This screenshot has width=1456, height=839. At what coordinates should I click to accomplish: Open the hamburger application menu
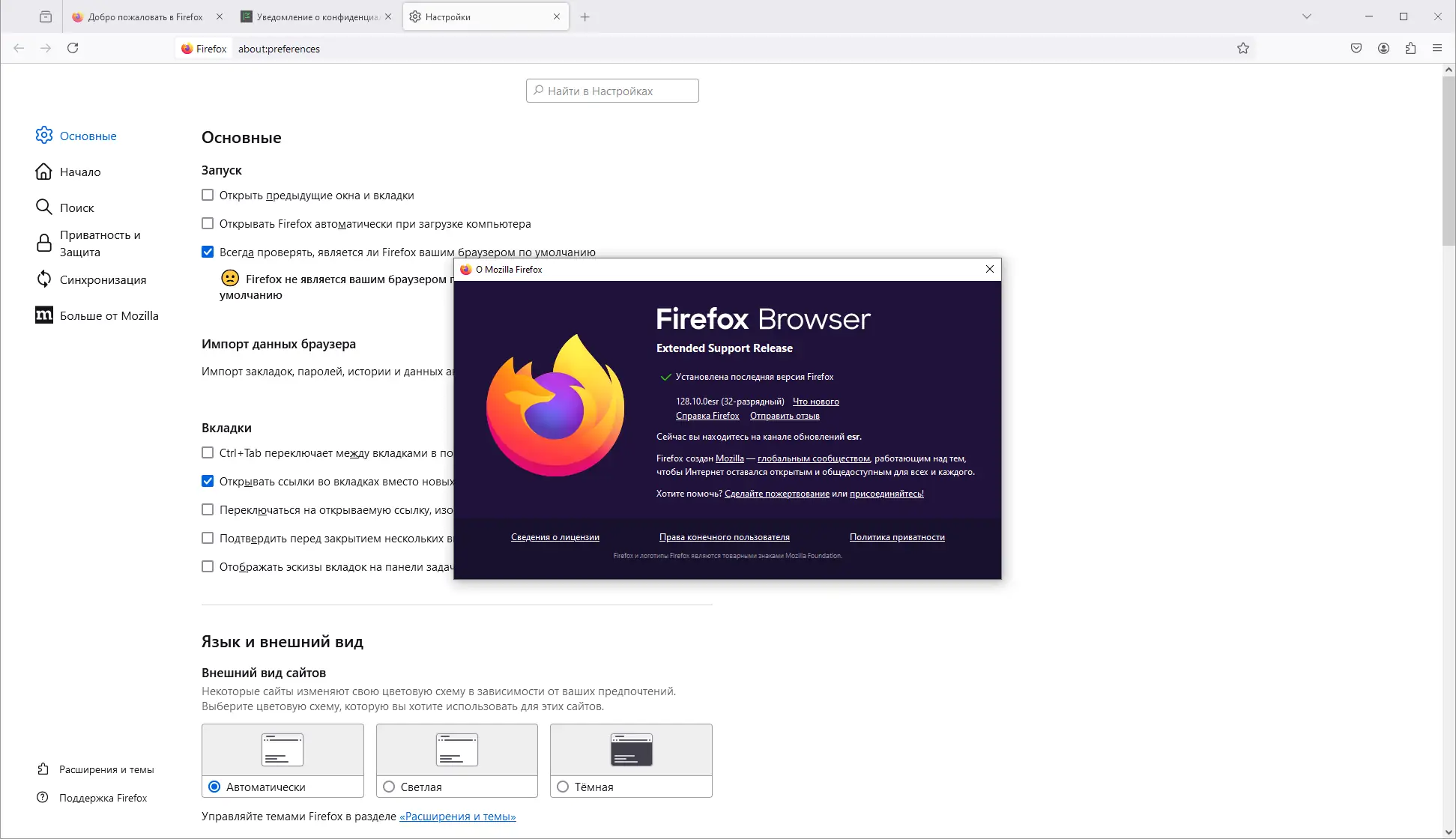(x=1437, y=48)
